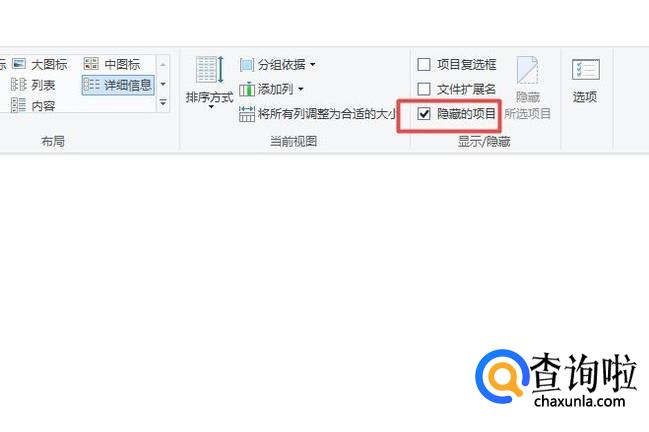Choose the 内容 content layout
The width and height of the screenshot is (649, 432).
tap(33, 106)
